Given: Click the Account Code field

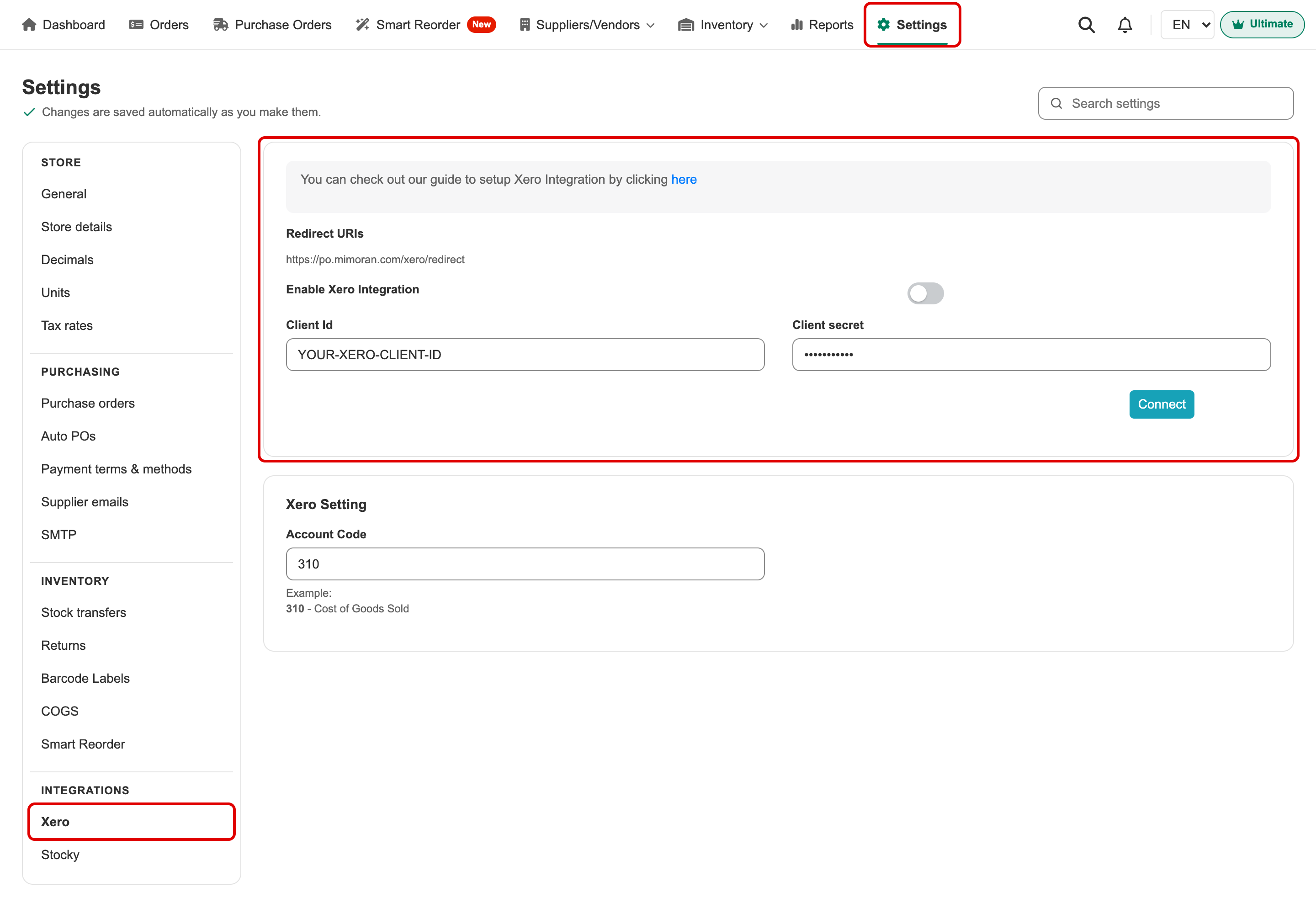Looking at the screenshot, I should coord(525,564).
